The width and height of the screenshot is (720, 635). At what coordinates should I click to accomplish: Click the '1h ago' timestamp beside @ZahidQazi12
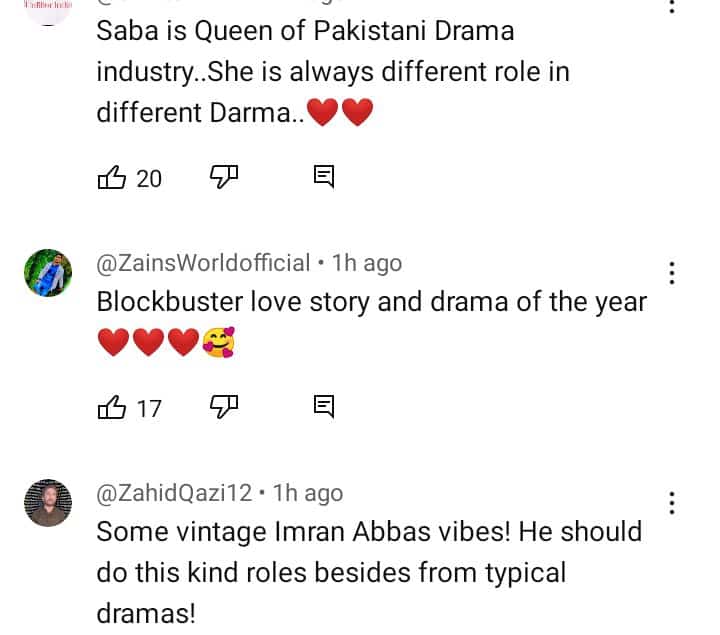point(307,493)
